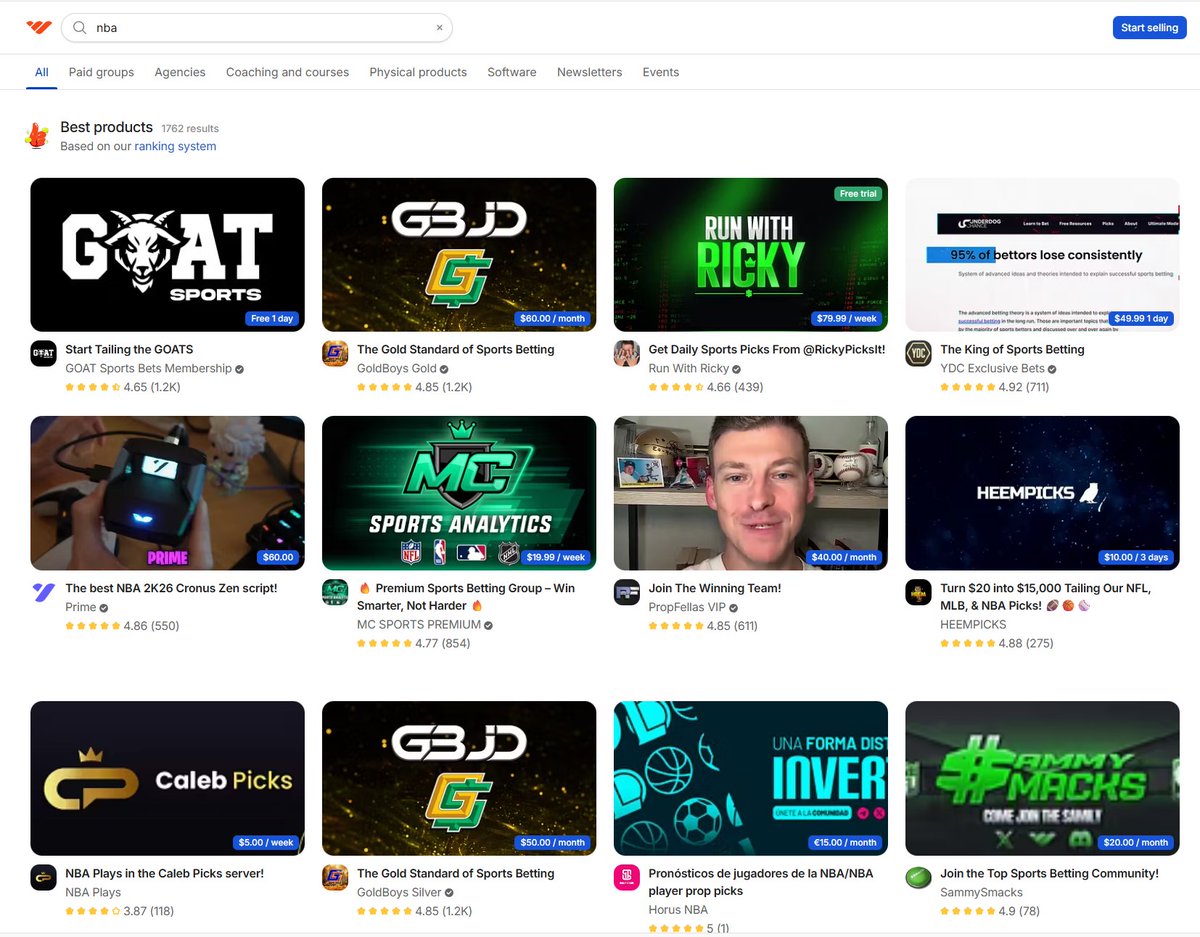This screenshot has height=937, width=1200.
Task: Select the Software tab
Action: coord(512,72)
